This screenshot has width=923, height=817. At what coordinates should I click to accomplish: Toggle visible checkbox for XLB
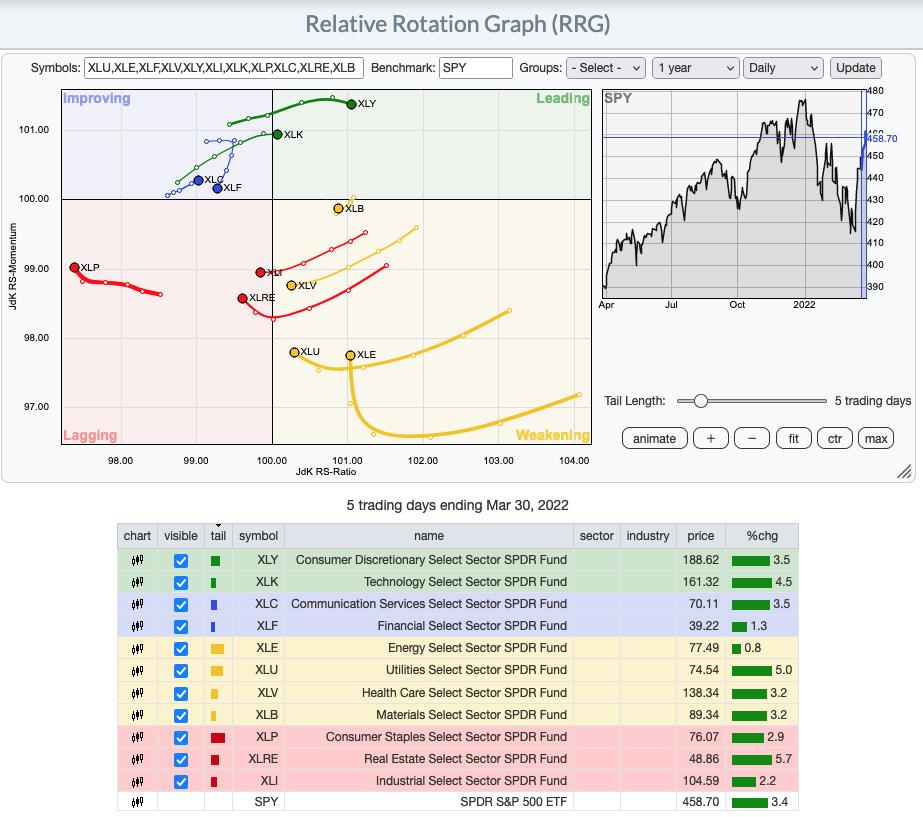click(181, 716)
